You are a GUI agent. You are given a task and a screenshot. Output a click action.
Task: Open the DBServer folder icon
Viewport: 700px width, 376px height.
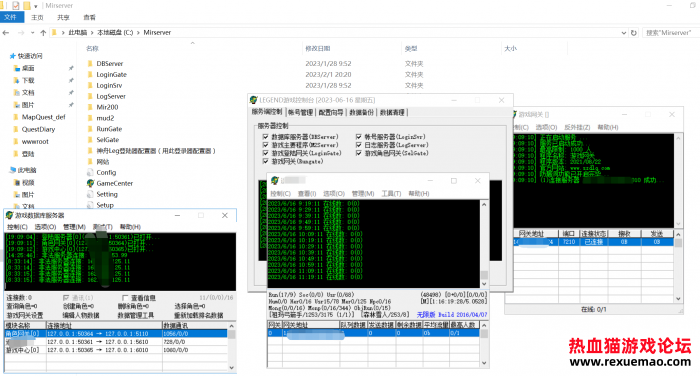click(90, 64)
